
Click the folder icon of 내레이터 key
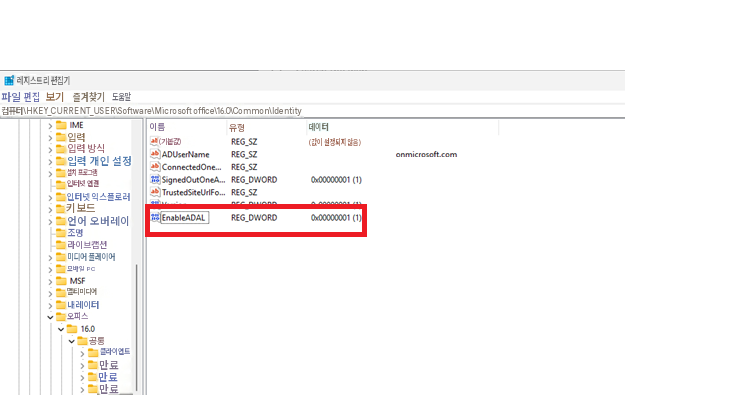tap(61, 305)
